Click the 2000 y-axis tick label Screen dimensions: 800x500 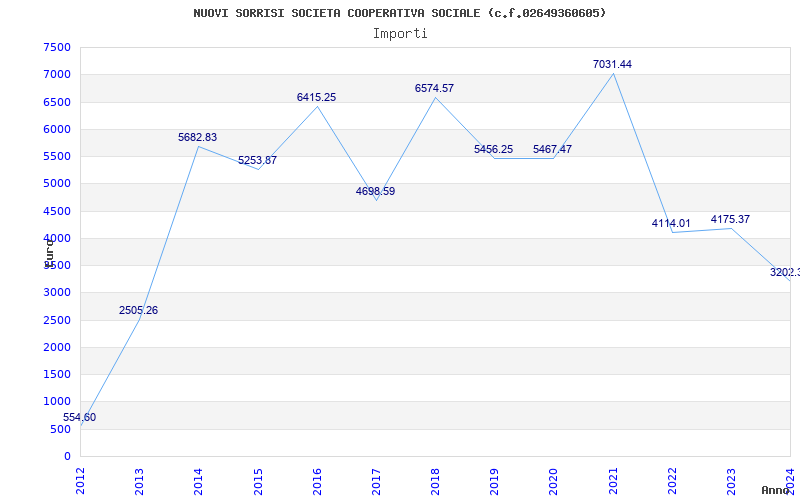pyautogui.click(x=57, y=347)
